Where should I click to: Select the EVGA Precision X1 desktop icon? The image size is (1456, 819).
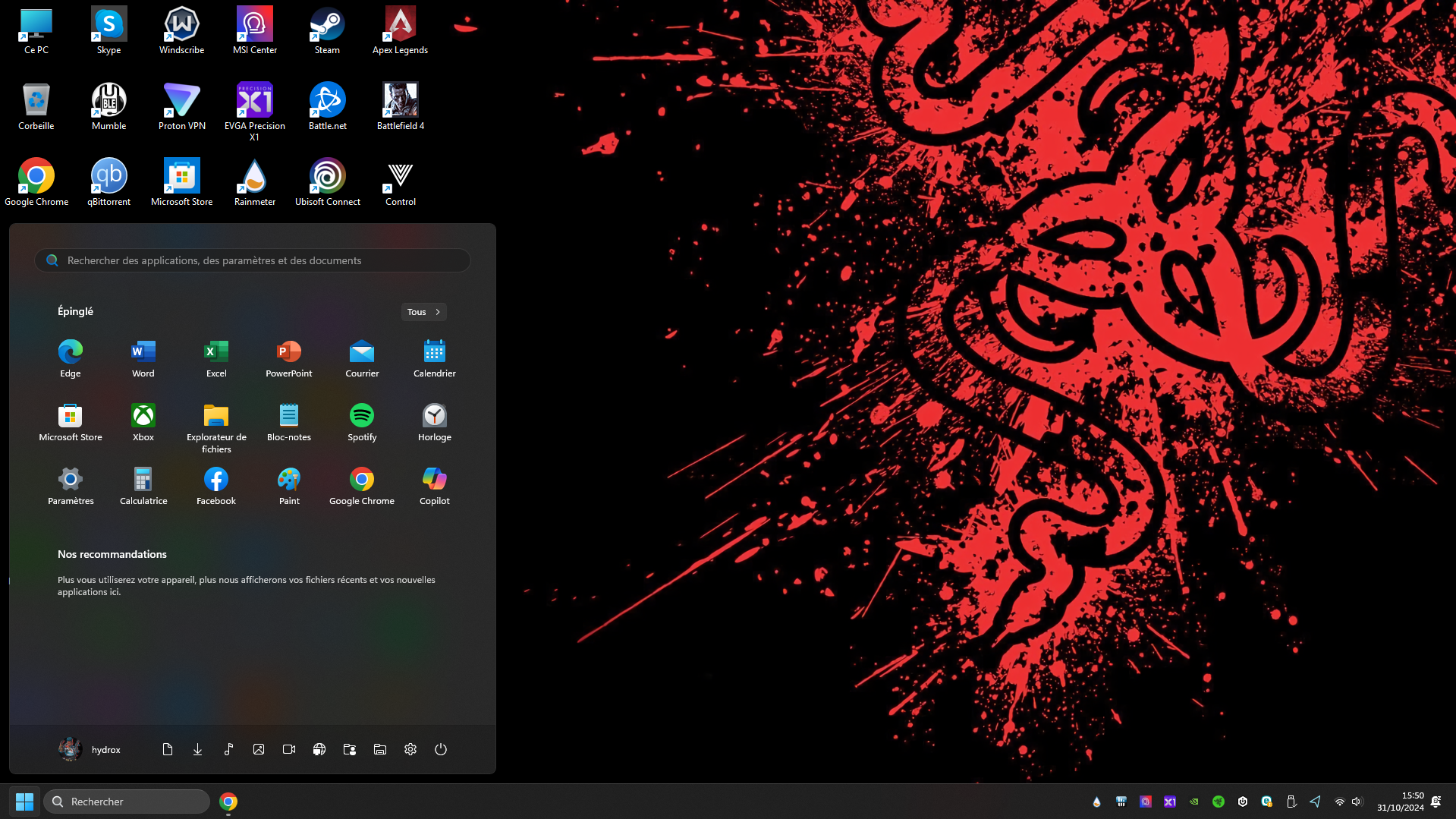[255, 111]
